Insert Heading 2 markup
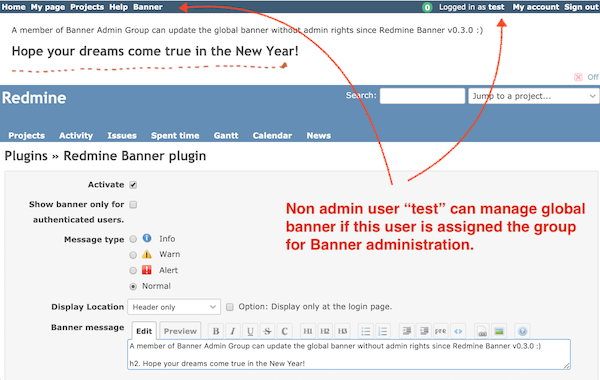600x380 pixels. pos(325,331)
